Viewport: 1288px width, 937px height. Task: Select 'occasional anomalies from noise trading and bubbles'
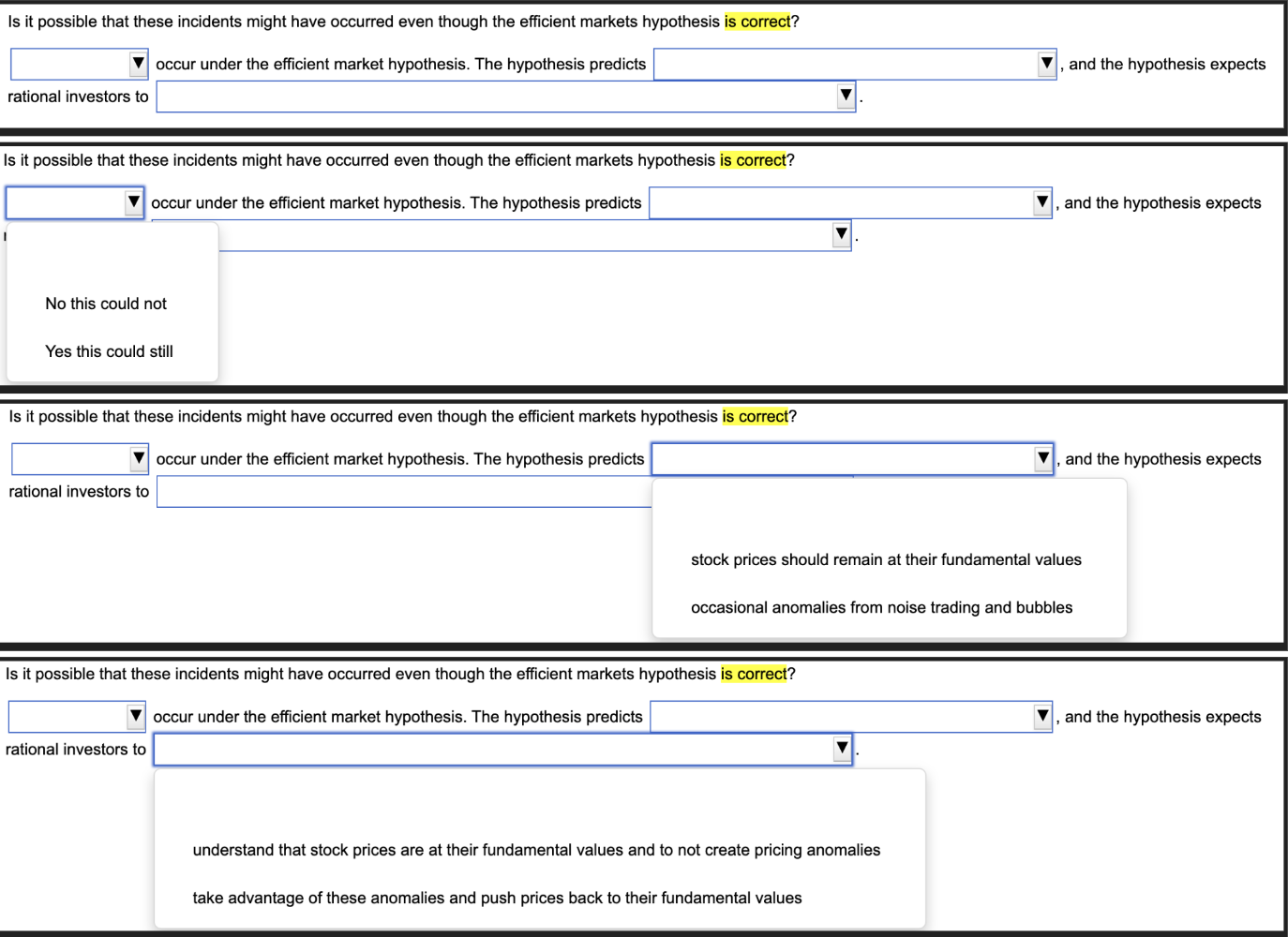pyautogui.click(x=881, y=607)
